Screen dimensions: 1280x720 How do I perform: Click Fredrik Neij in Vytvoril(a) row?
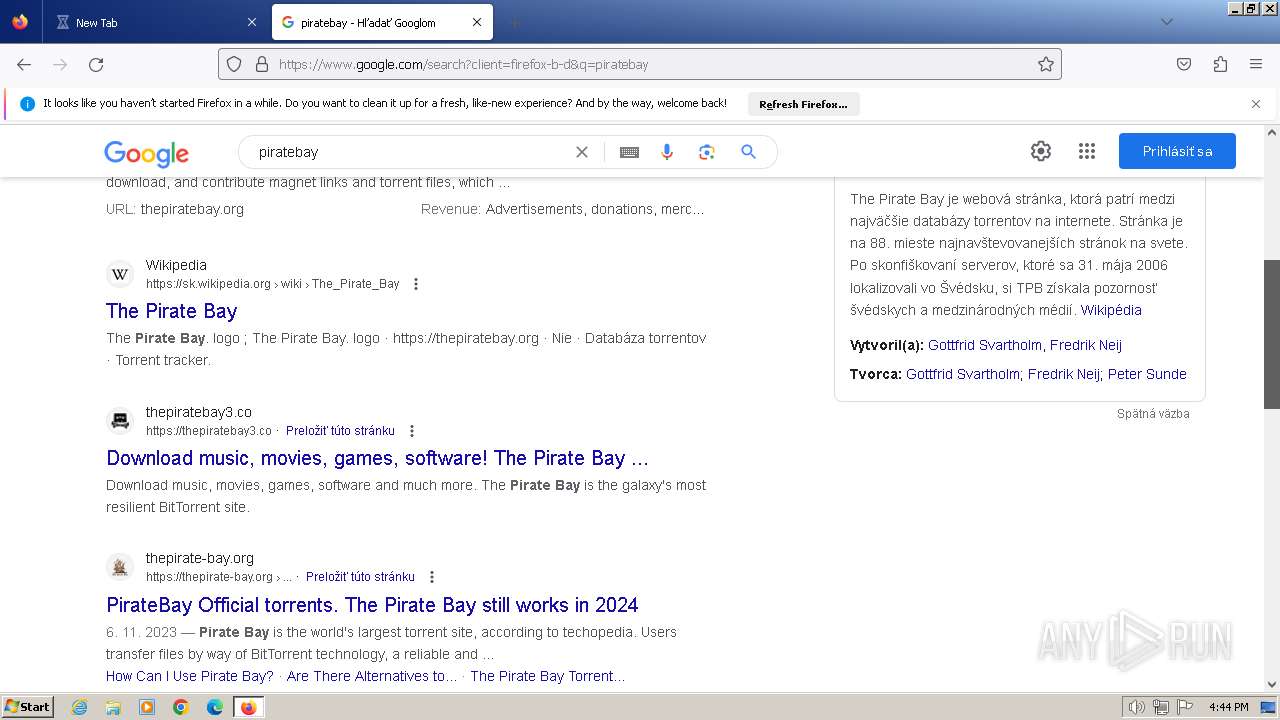[1086, 345]
